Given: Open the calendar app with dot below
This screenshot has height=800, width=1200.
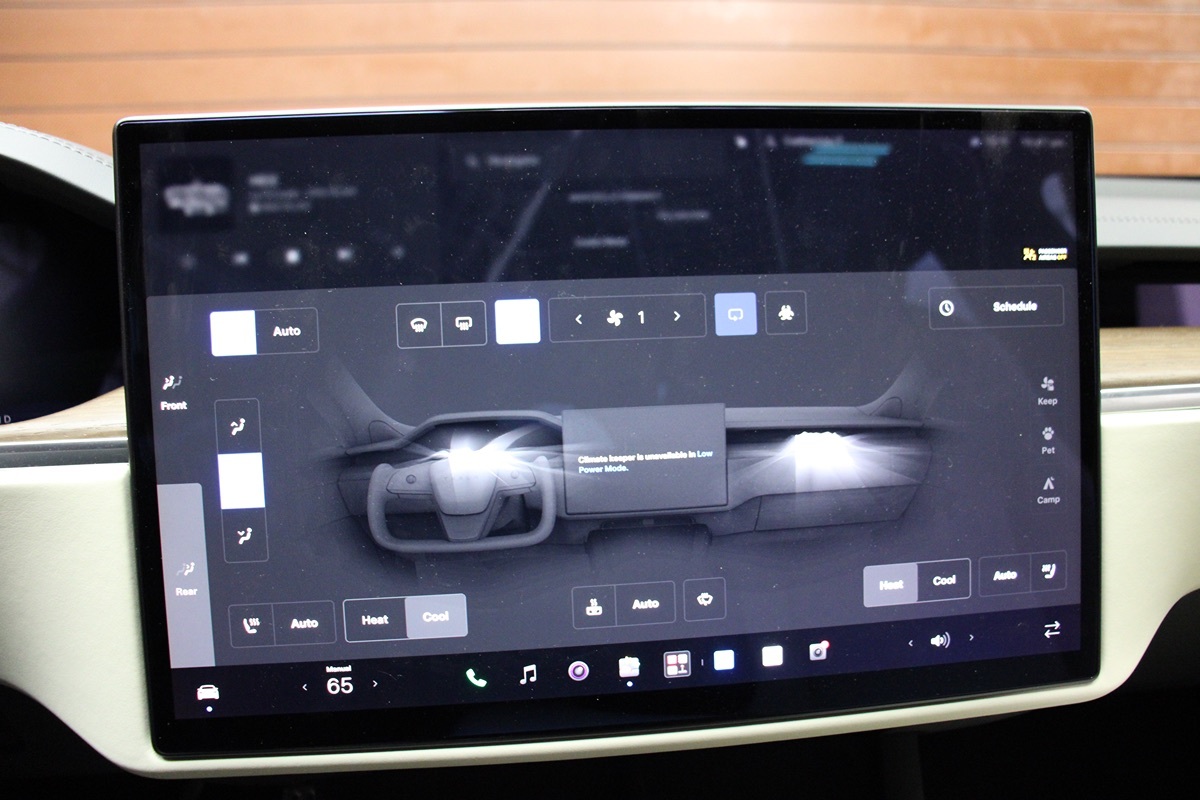Looking at the screenshot, I should (x=628, y=667).
